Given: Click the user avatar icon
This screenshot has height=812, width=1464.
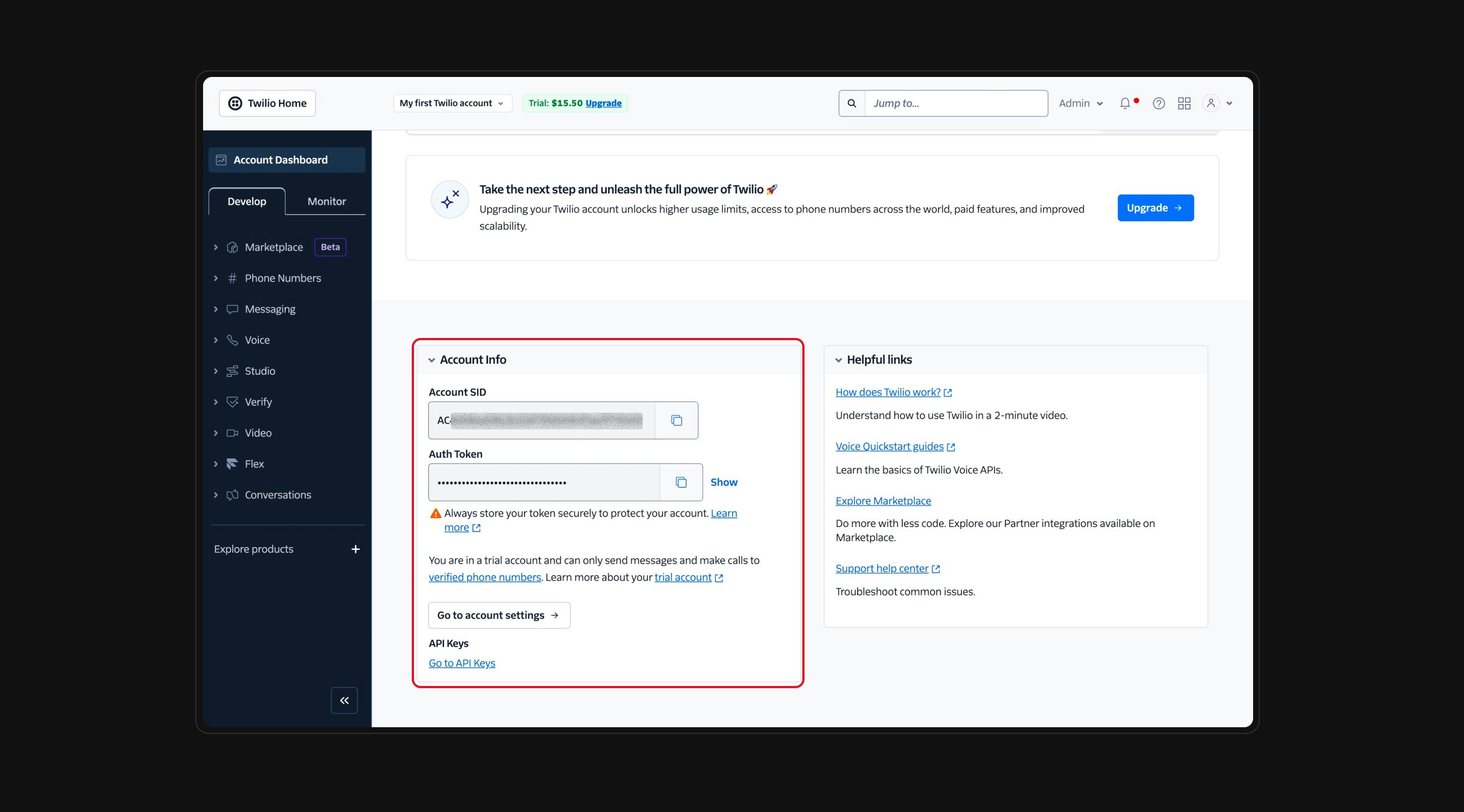Looking at the screenshot, I should point(1211,103).
